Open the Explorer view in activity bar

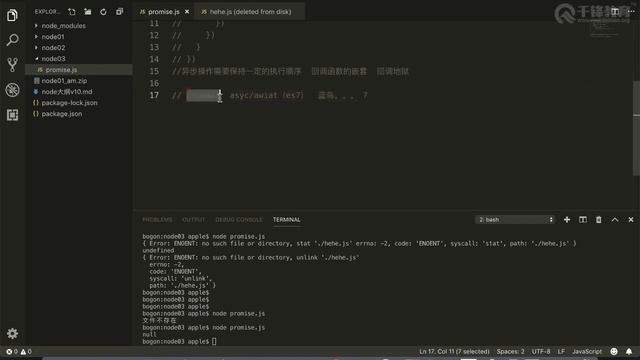tap(12, 16)
